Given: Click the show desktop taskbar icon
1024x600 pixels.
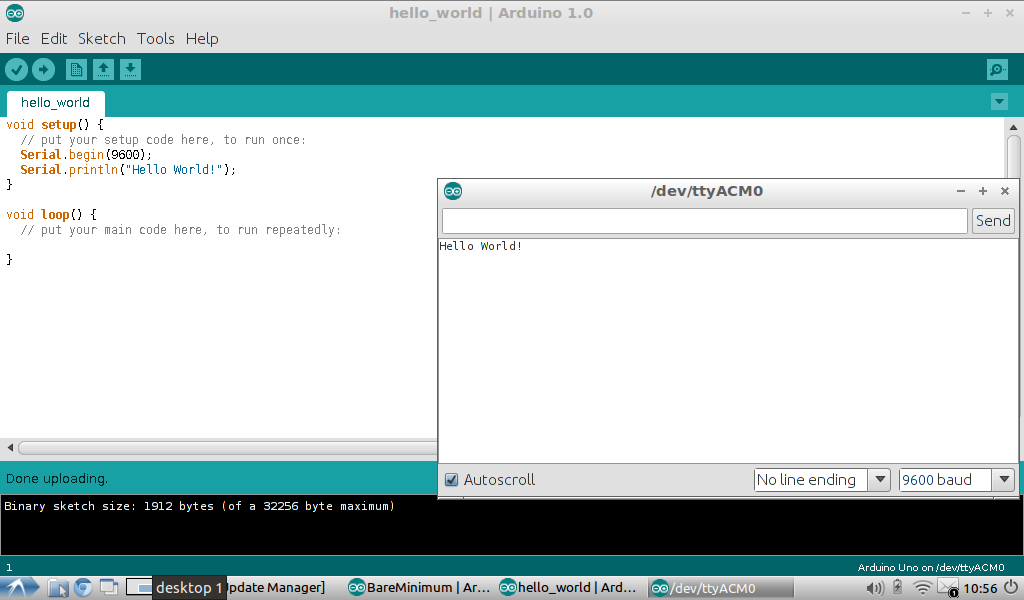Looking at the screenshot, I should click(x=108, y=588).
